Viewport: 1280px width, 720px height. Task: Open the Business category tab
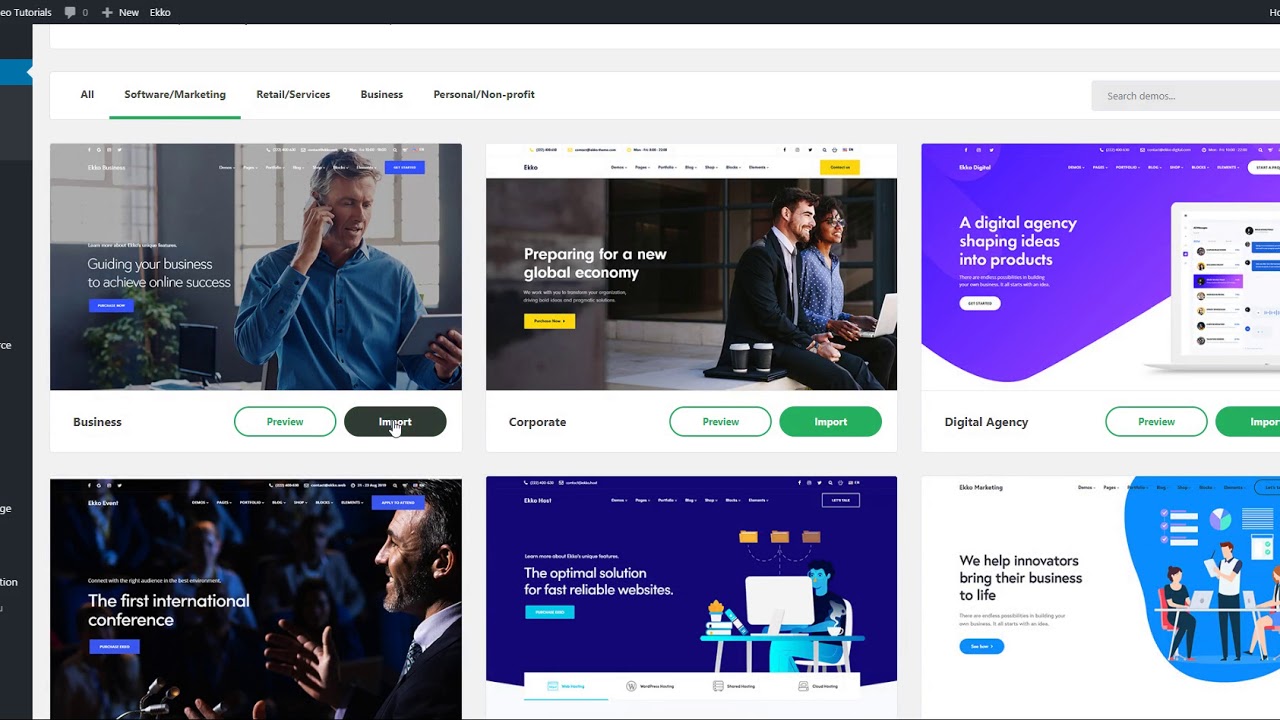pos(382,95)
